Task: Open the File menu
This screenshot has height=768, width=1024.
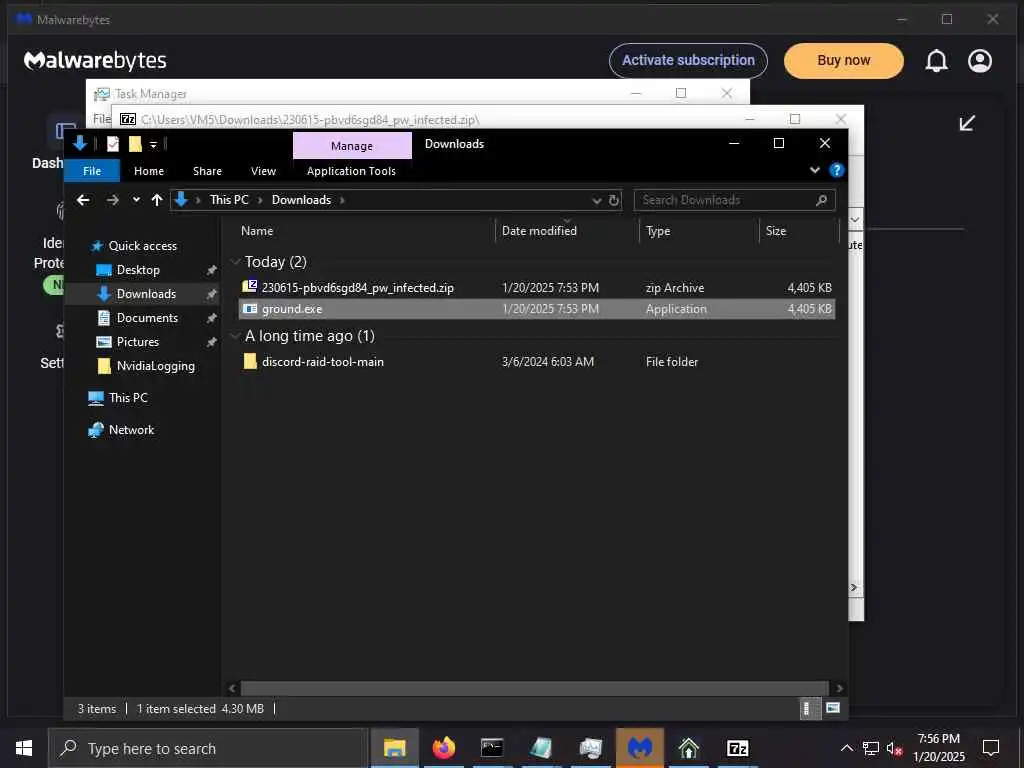Action: 92,171
